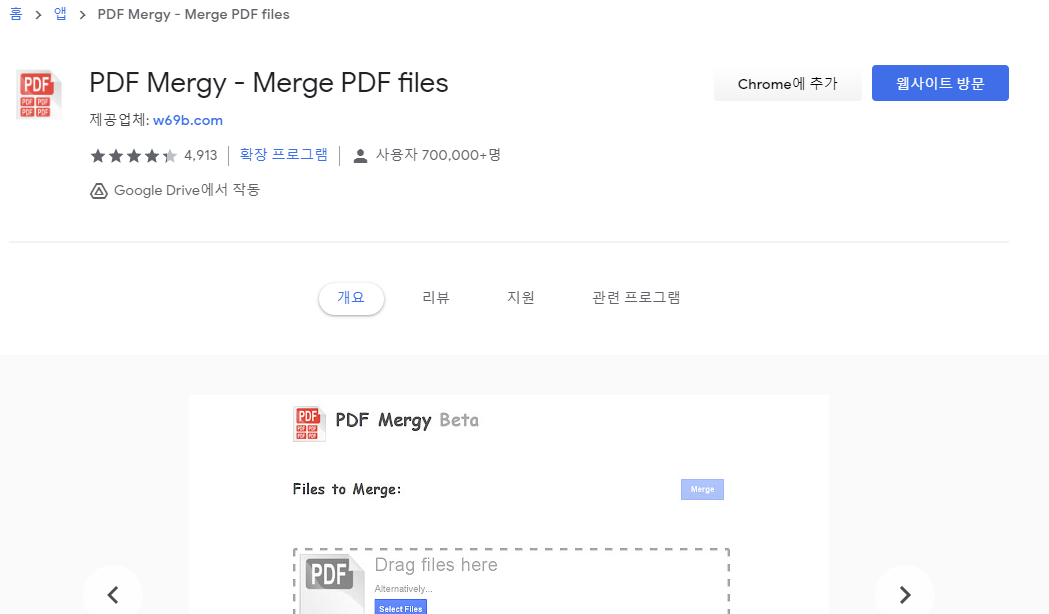This screenshot has width=1049, height=614.
Task: Open the 확장 프로그램 category link
Action: click(x=284, y=155)
